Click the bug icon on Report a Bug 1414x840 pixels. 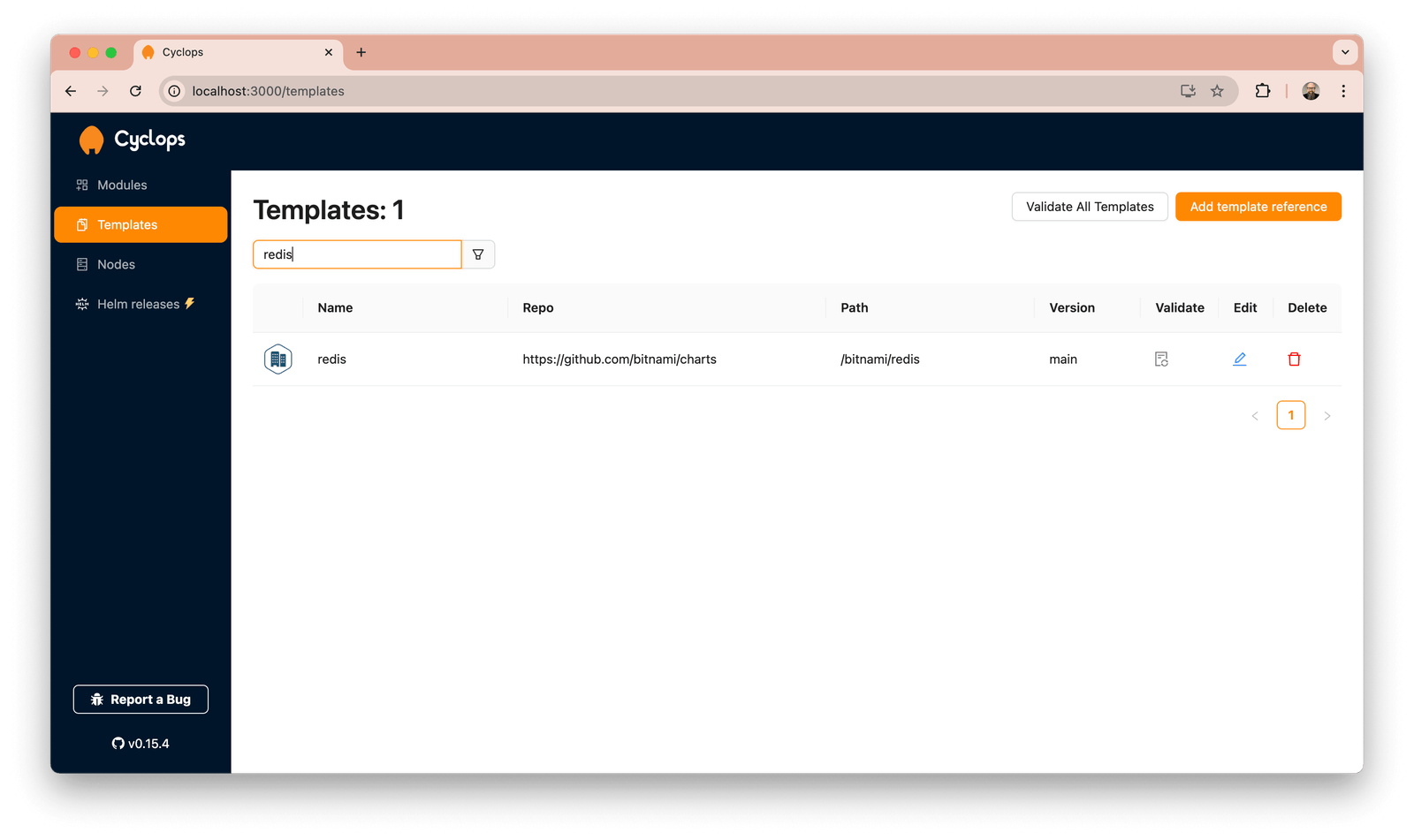97,699
